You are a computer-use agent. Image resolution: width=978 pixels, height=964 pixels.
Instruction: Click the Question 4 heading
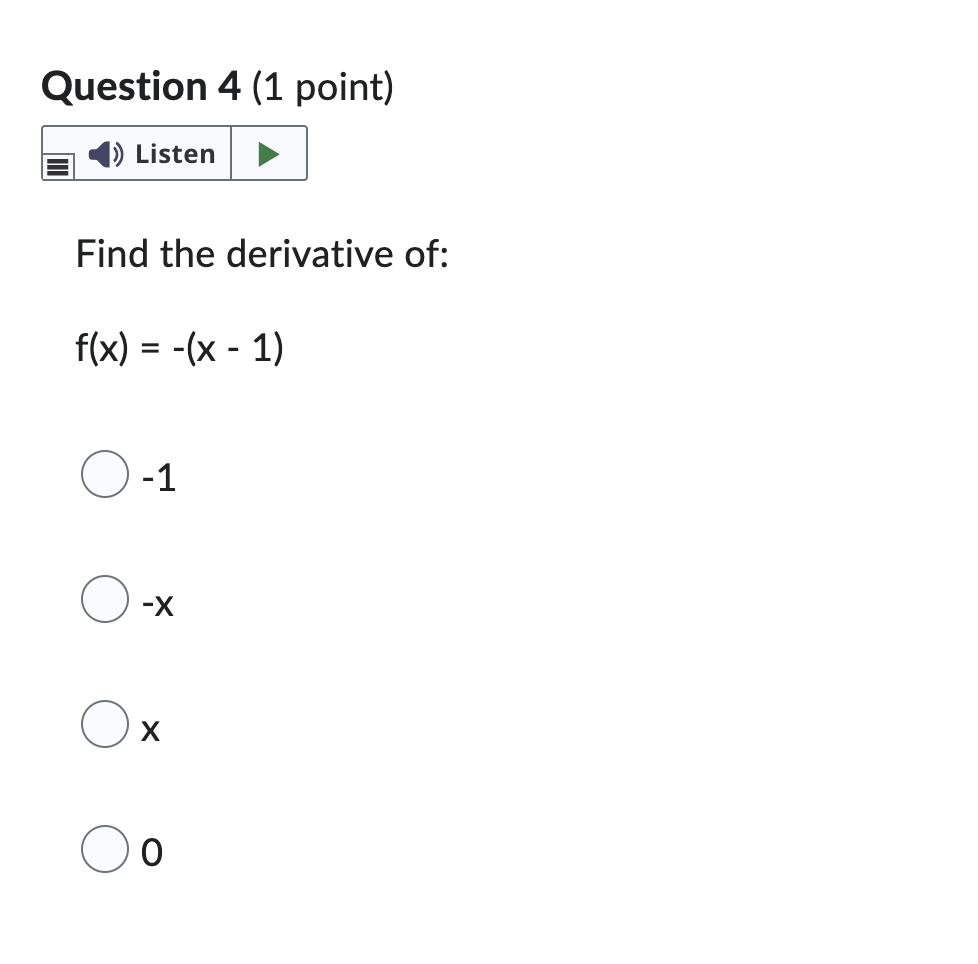pos(215,87)
